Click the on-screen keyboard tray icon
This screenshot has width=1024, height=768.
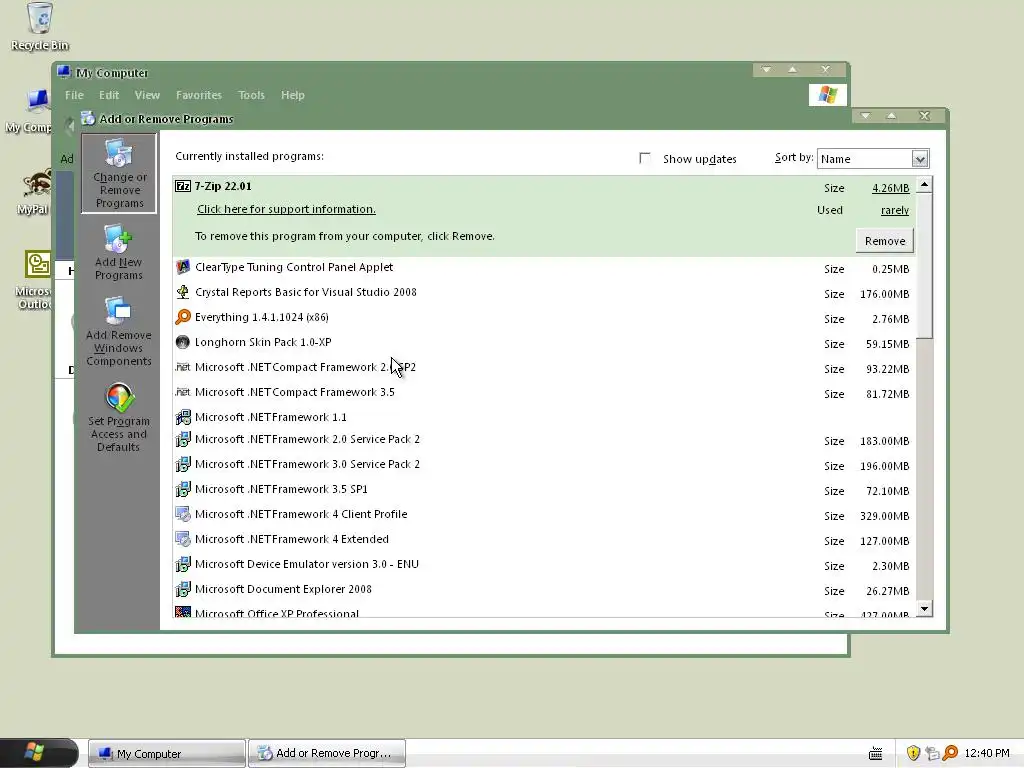click(876, 754)
